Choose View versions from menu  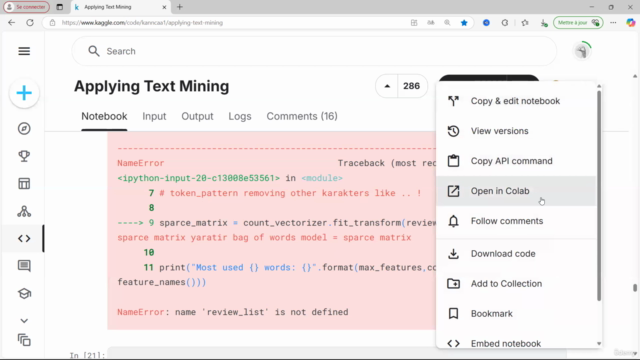point(516,131)
